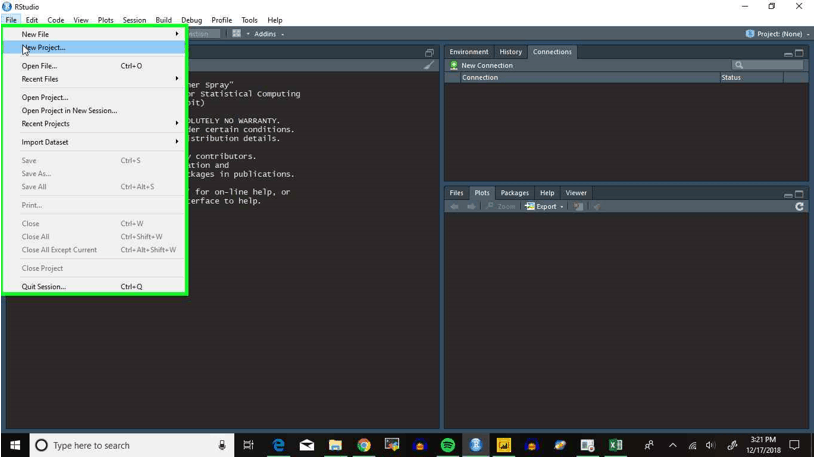The height and width of the screenshot is (457, 815).
Task: Minimize the Connections pane
Action: (788, 54)
